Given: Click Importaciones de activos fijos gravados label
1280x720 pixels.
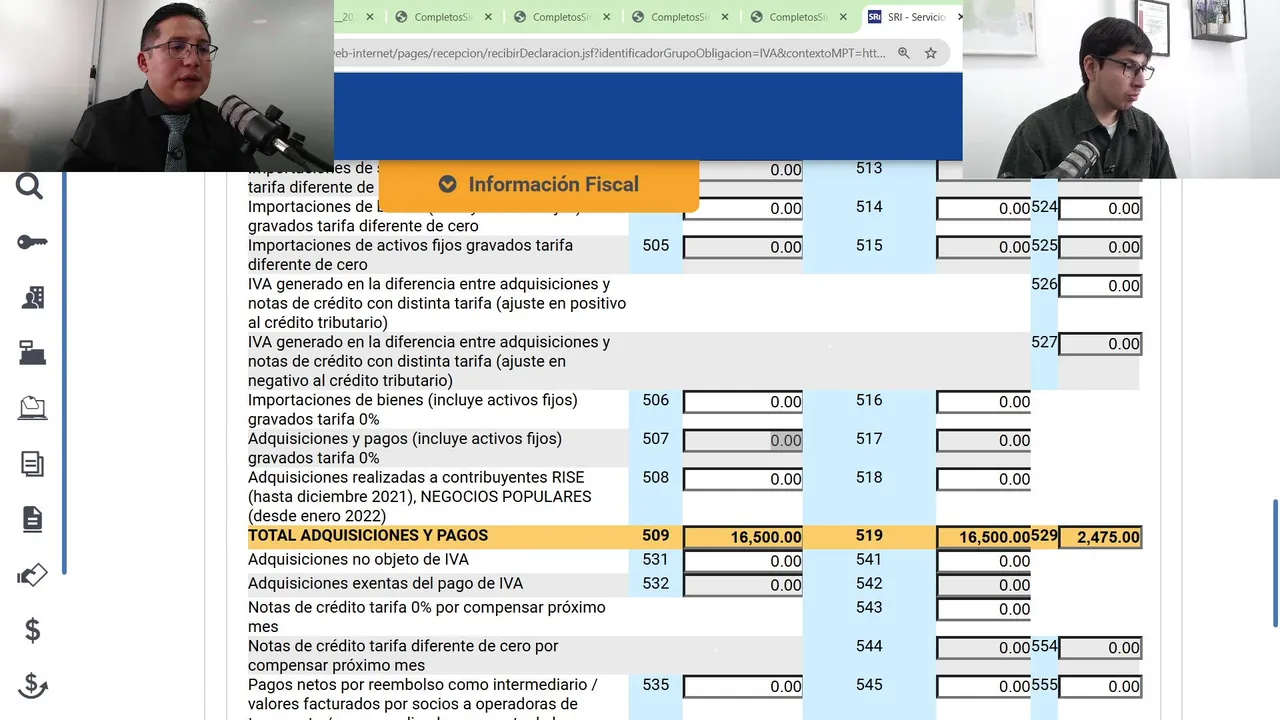Looking at the screenshot, I should point(410,255).
